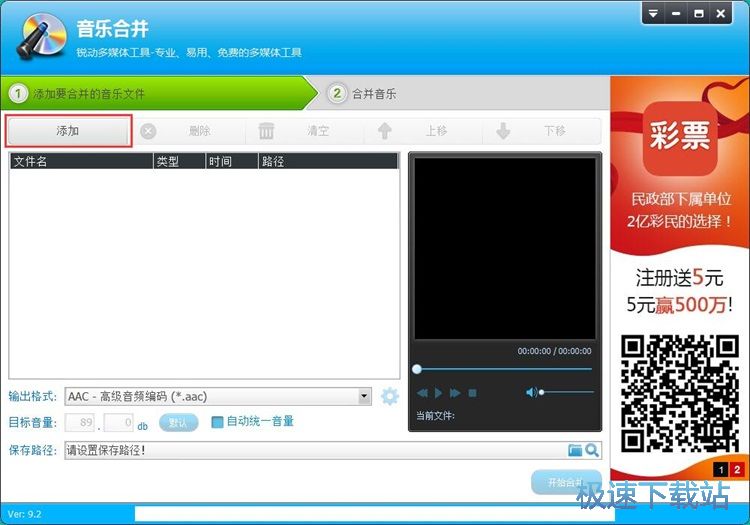Open save location with magnifier icon

(592, 450)
